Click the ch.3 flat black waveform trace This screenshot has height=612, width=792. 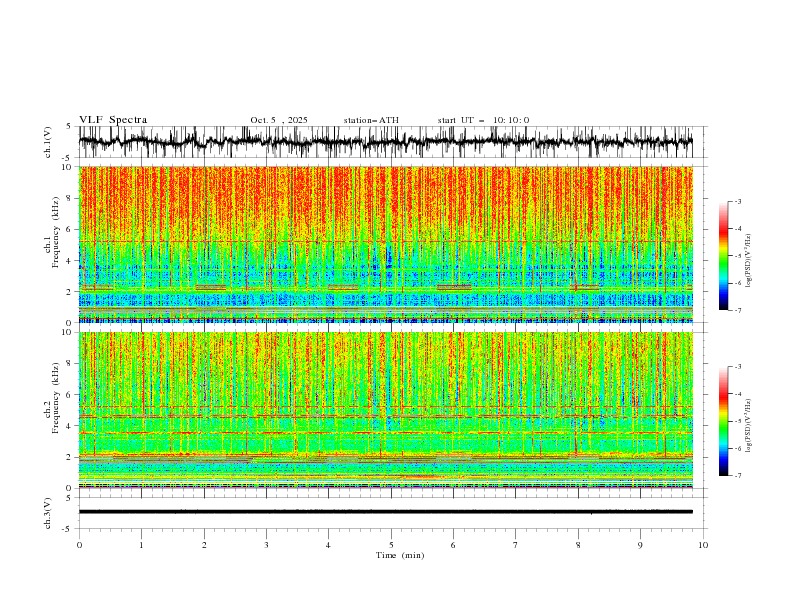click(385, 512)
